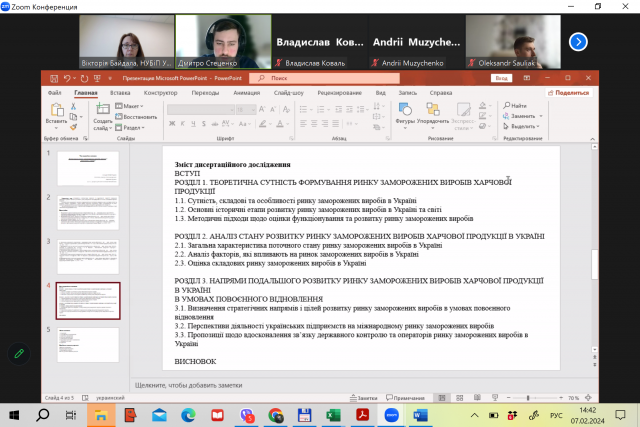Toggle center text alignment

[x=314, y=124]
